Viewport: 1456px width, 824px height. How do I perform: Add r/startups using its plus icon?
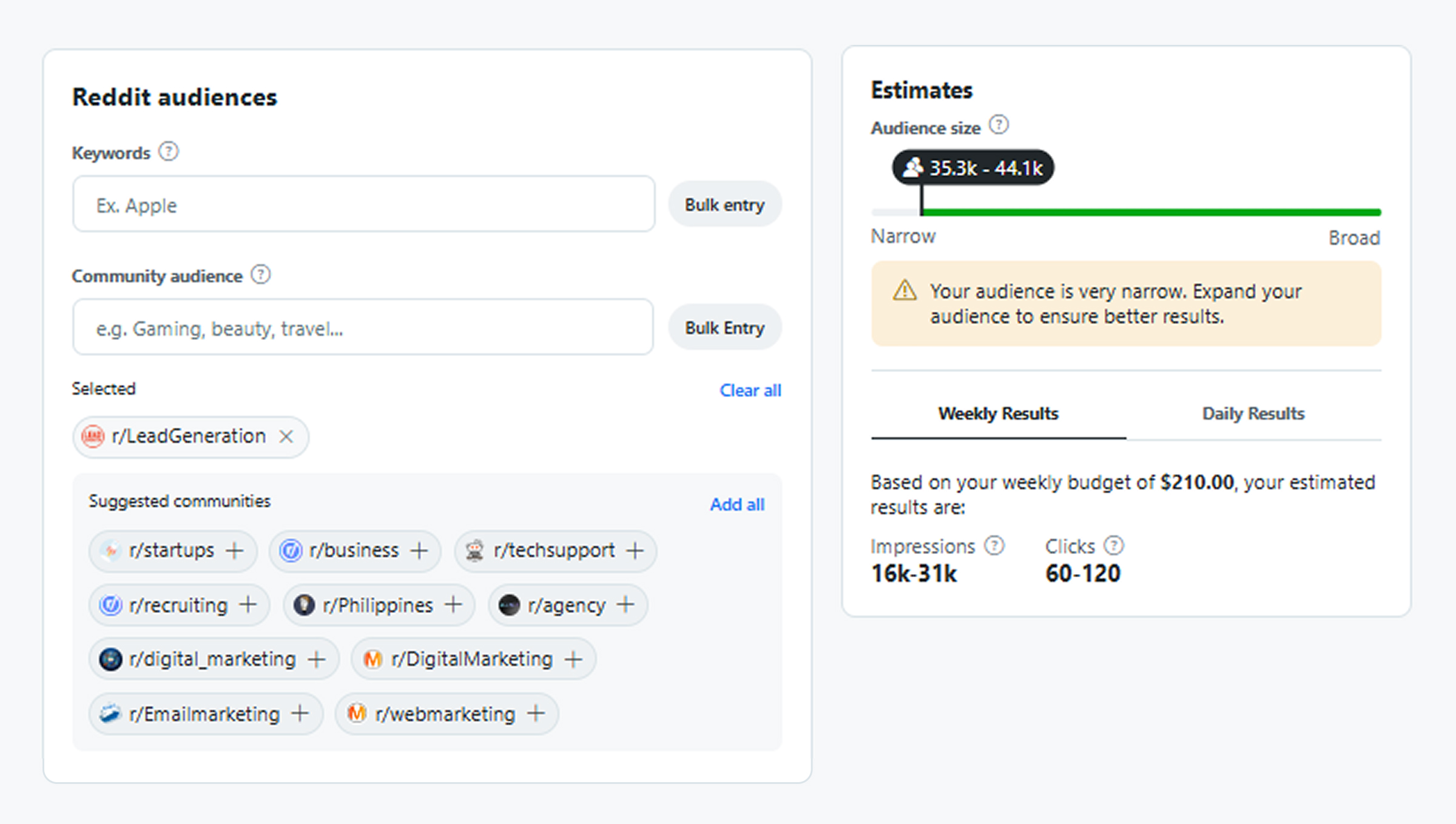click(x=235, y=550)
